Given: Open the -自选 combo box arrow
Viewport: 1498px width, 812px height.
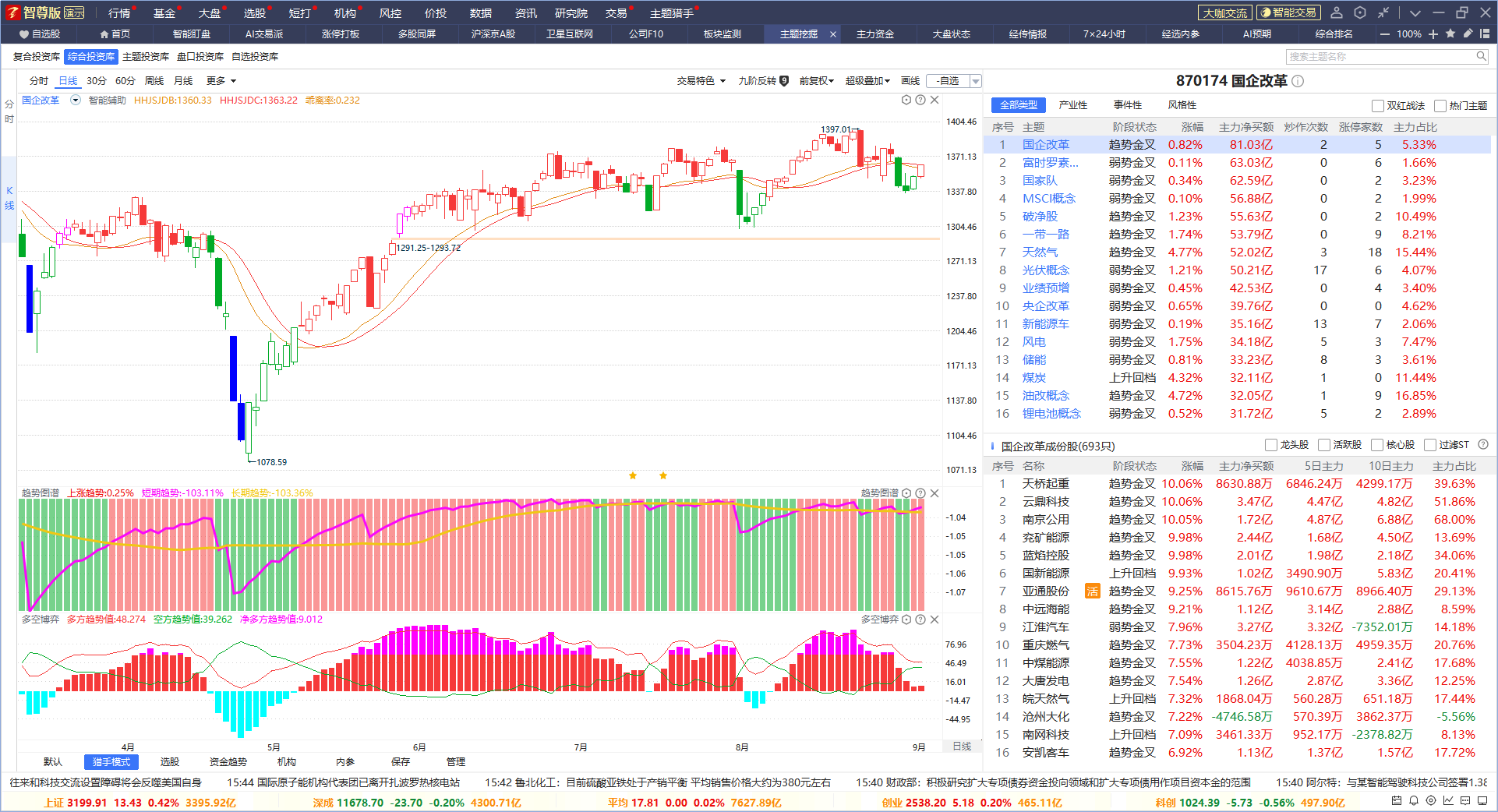Looking at the screenshot, I should coord(975,81).
